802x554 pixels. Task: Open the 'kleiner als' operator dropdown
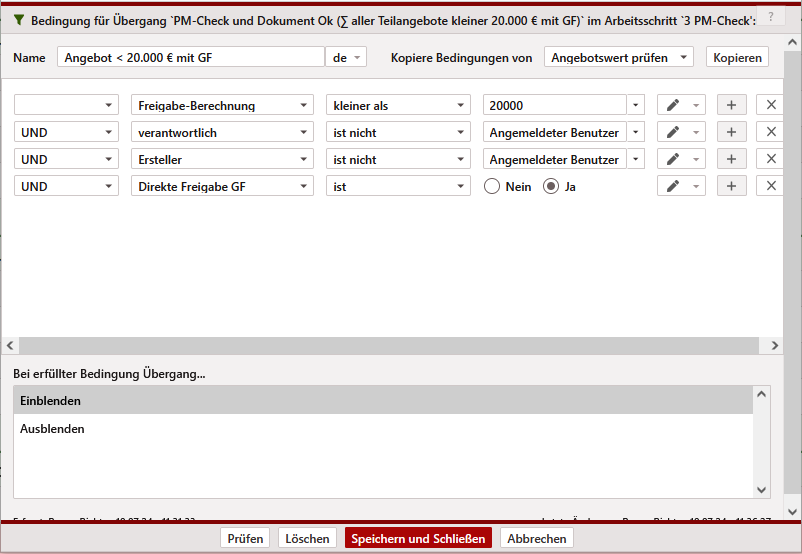click(x=398, y=105)
